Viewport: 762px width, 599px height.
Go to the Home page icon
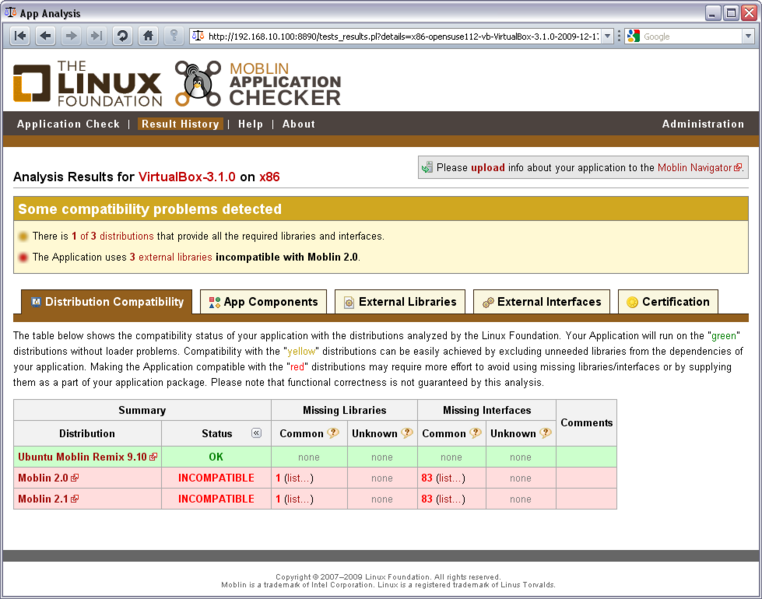(148, 36)
